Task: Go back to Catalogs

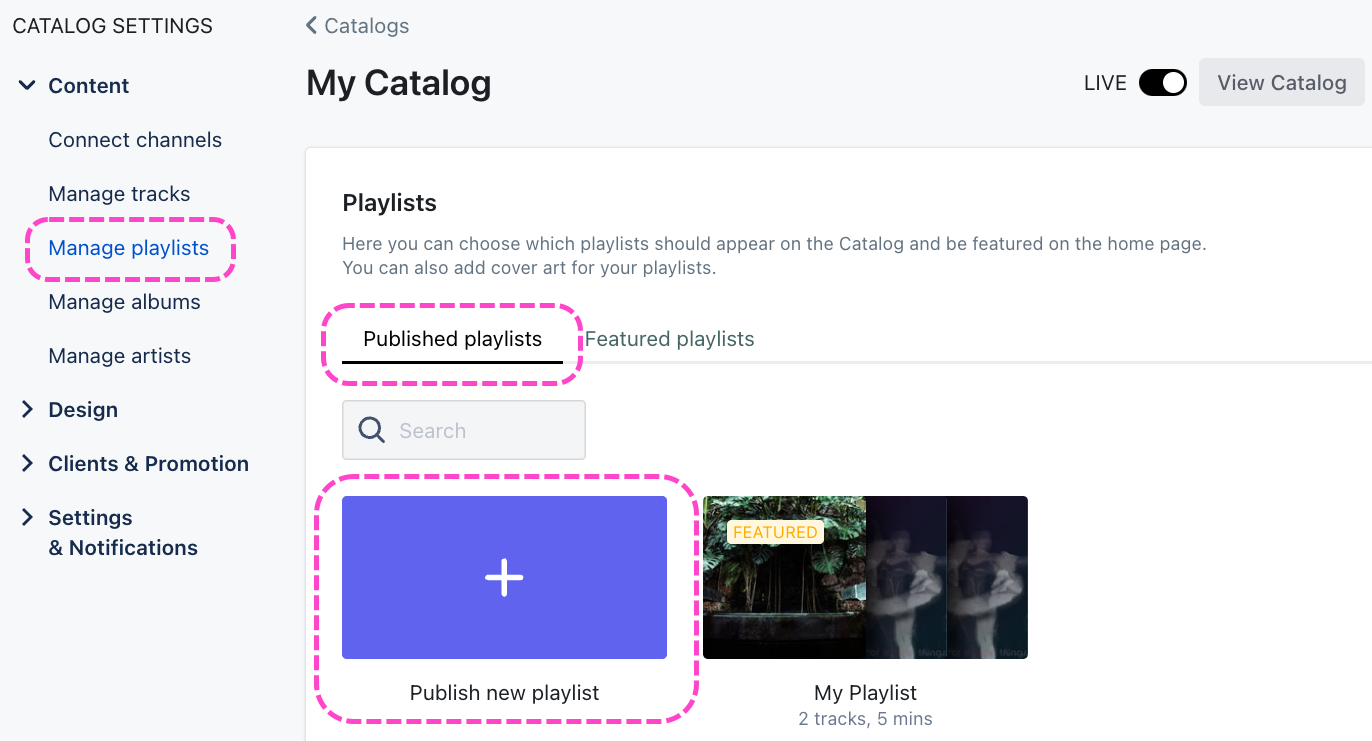Action: click(366, 26)
